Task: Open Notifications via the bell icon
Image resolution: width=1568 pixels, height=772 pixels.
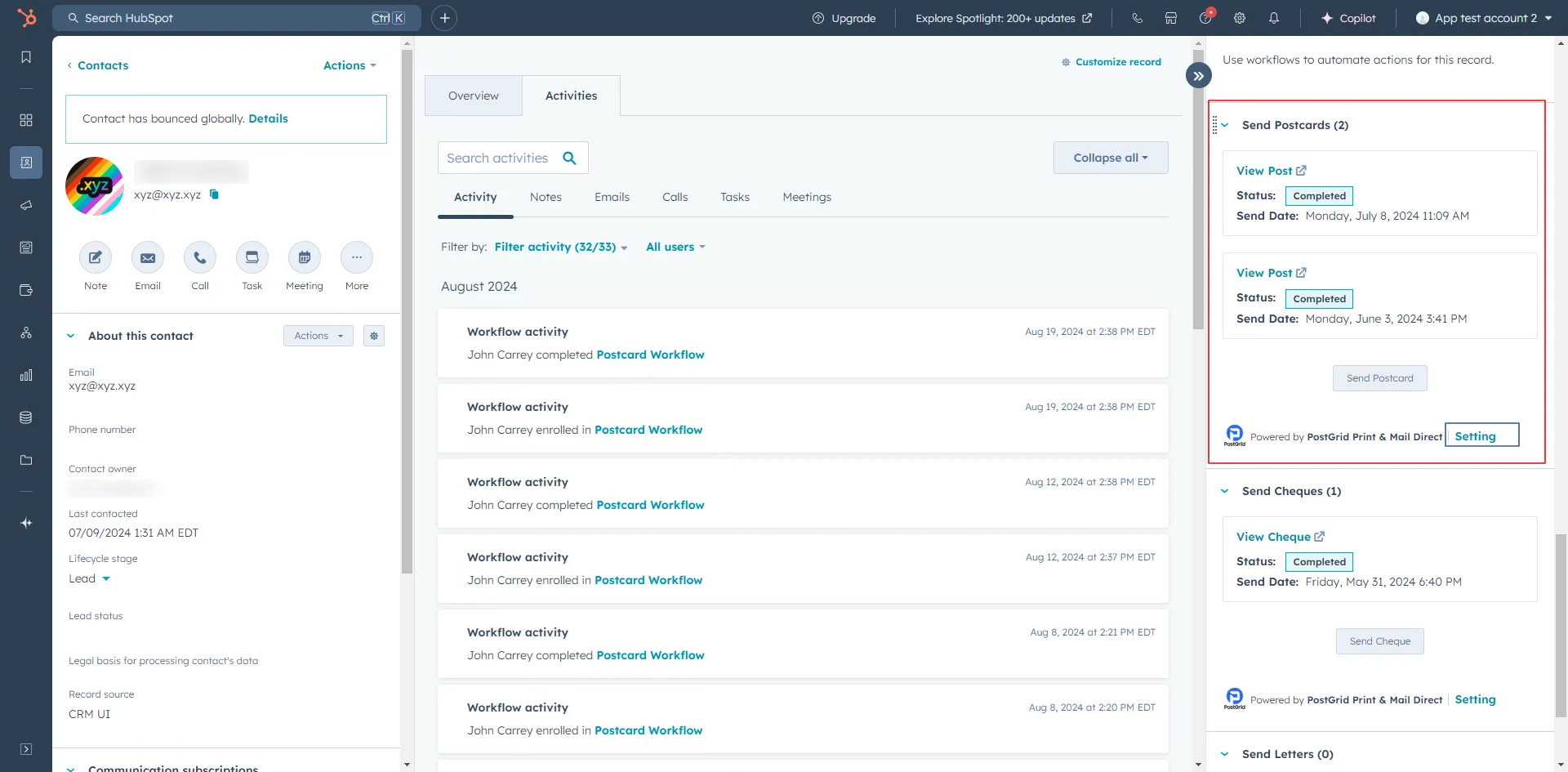Action: pos(1274,17)
